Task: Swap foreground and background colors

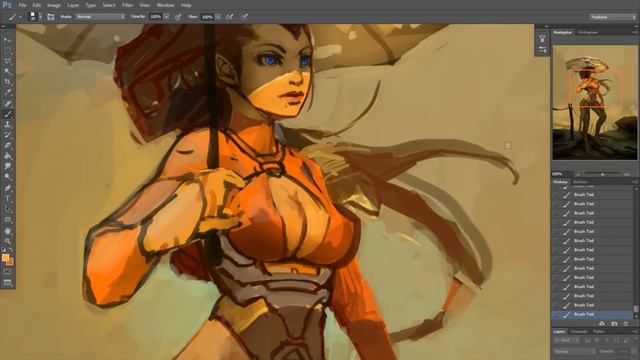Action: point(11,249)
